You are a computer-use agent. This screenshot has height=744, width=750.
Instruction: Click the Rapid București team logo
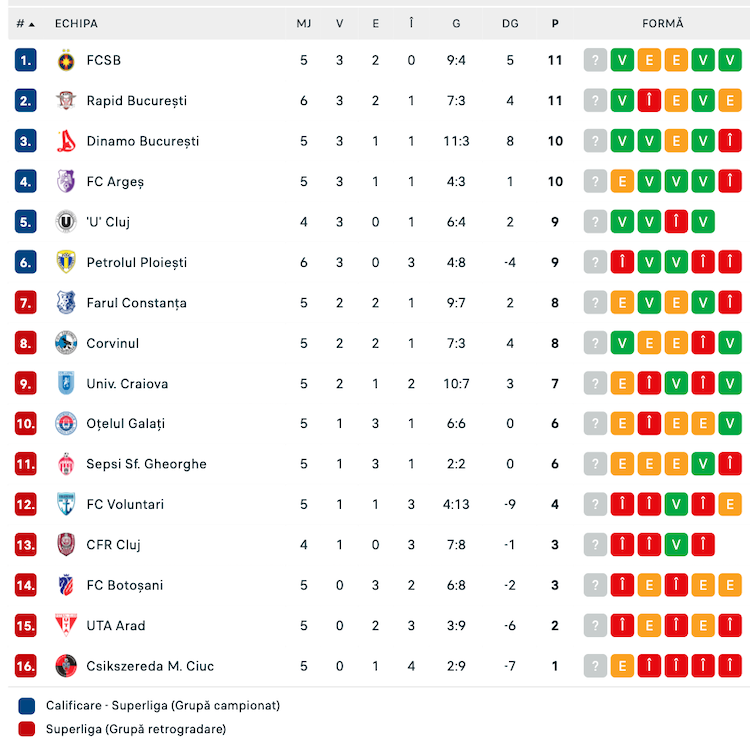[66, 100]
